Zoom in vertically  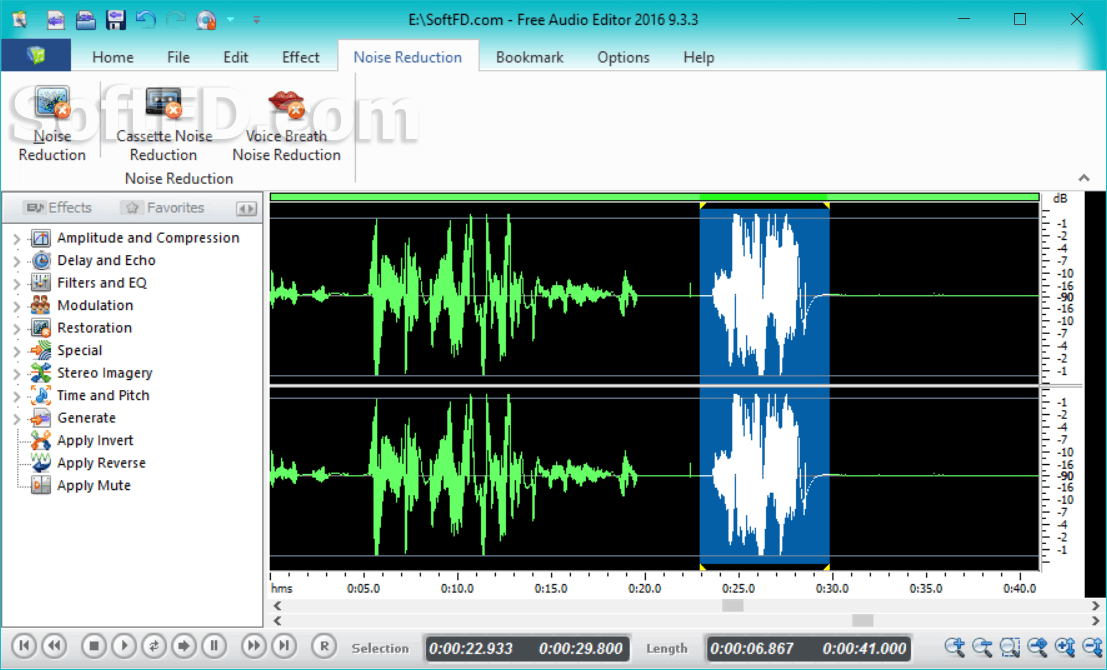(x=1065, y=646)
